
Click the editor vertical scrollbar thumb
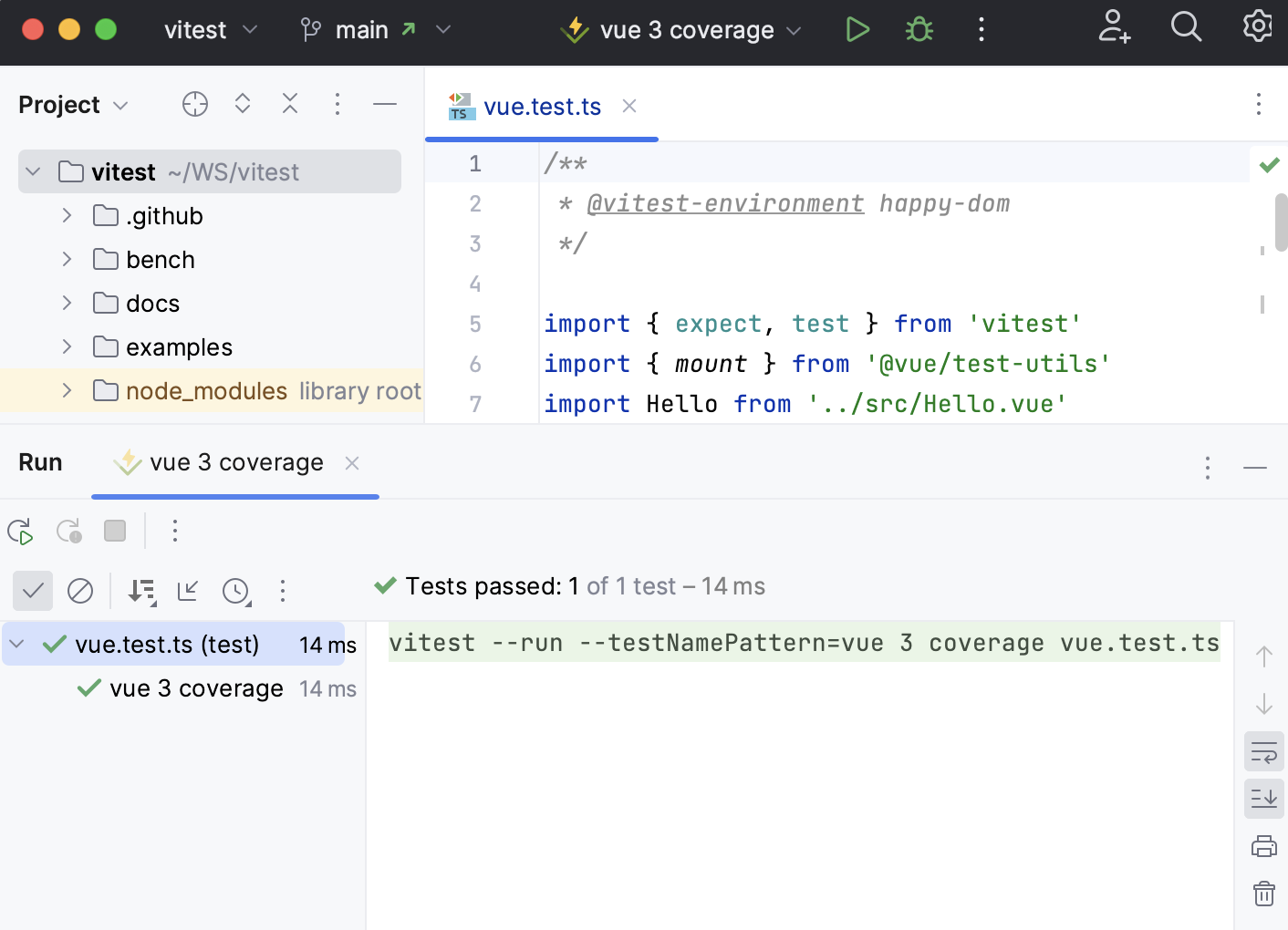1281,222
